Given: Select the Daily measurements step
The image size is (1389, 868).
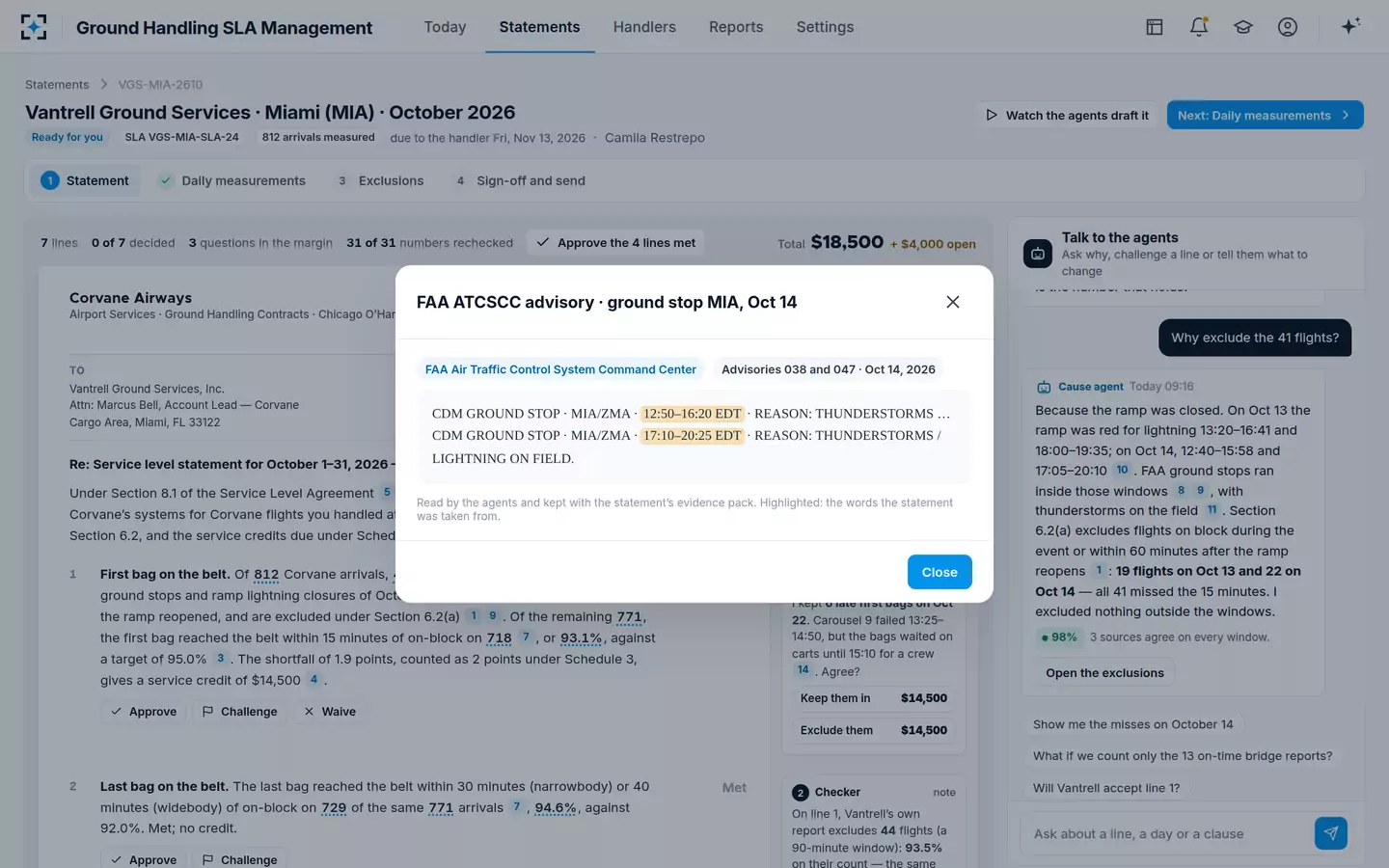Looking at the screenshot, I should tap(232, 180).
